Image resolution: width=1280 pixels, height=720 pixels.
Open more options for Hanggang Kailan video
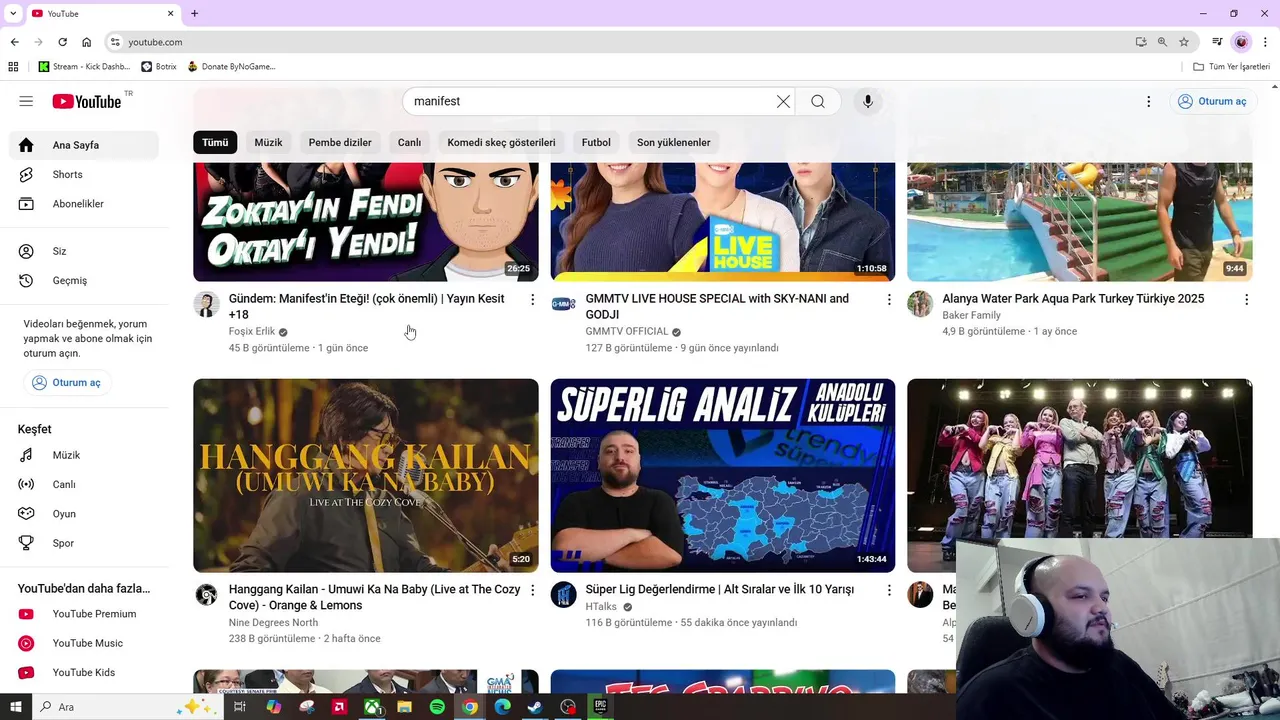coord(532,590)
